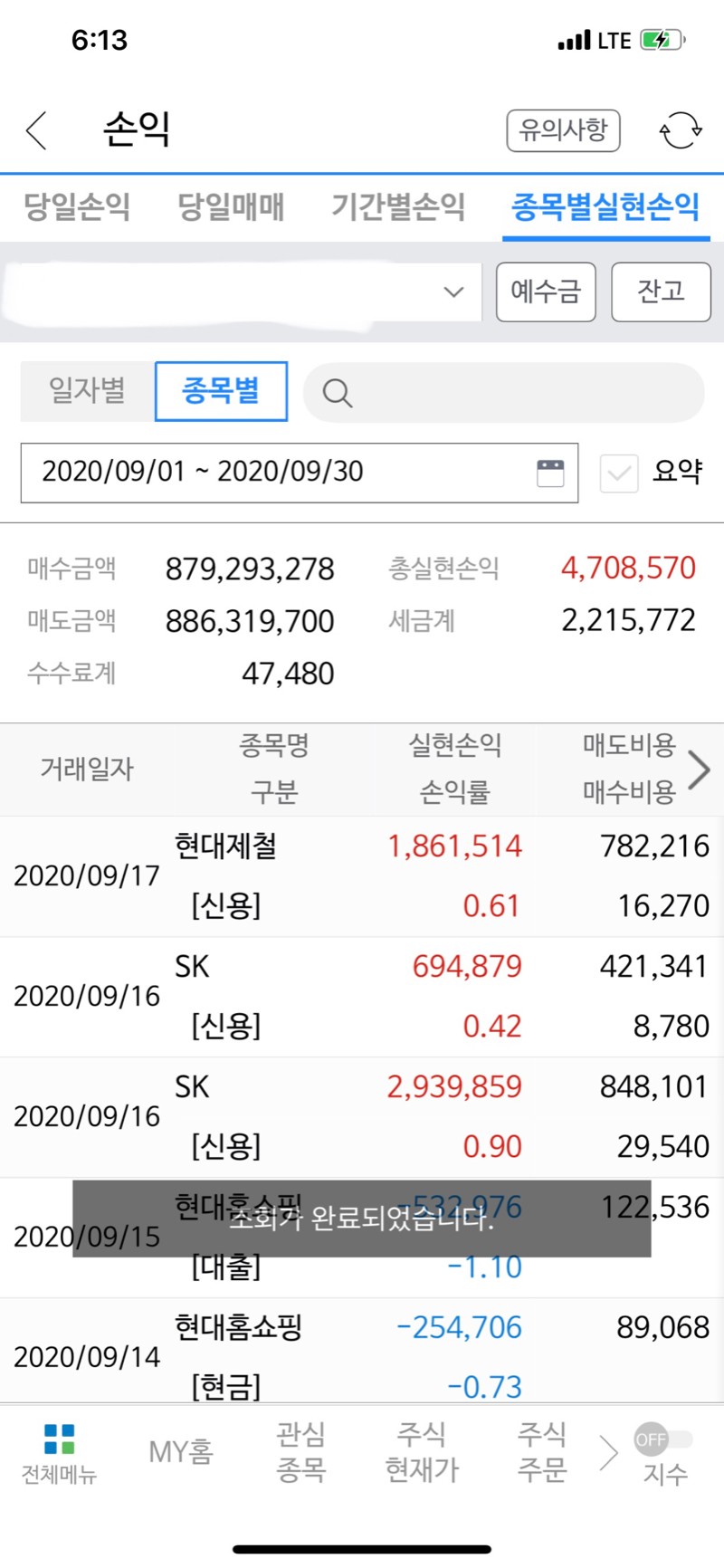
Task: Tap the stock search magnifier icon
Action: 337,393
